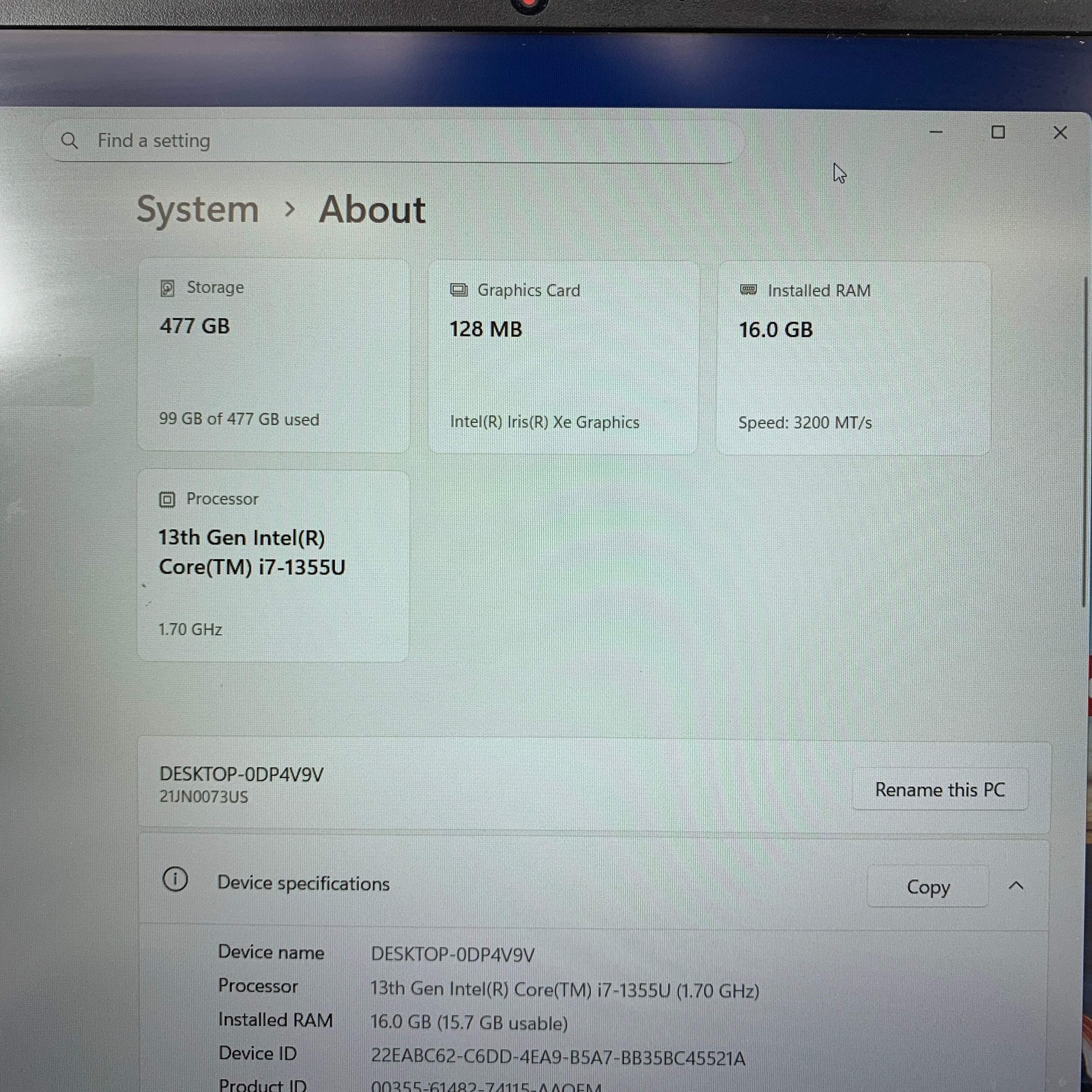Click the search magnifier icon
The image size is (1092, 1092).
pos(70,141)
